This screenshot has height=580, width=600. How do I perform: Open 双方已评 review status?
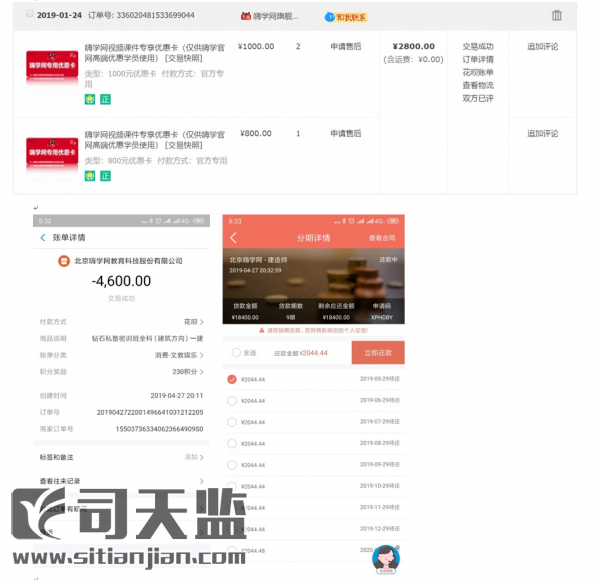478,98
